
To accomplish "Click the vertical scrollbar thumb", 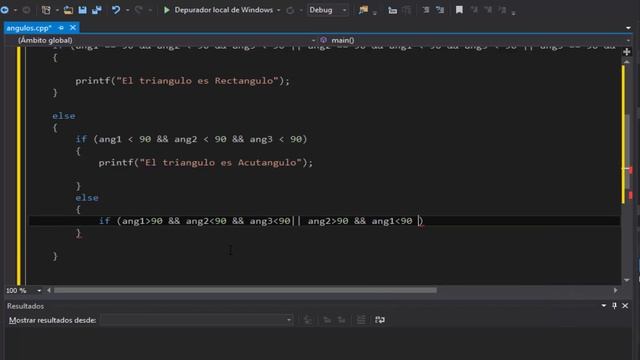I will coord(627,151).
